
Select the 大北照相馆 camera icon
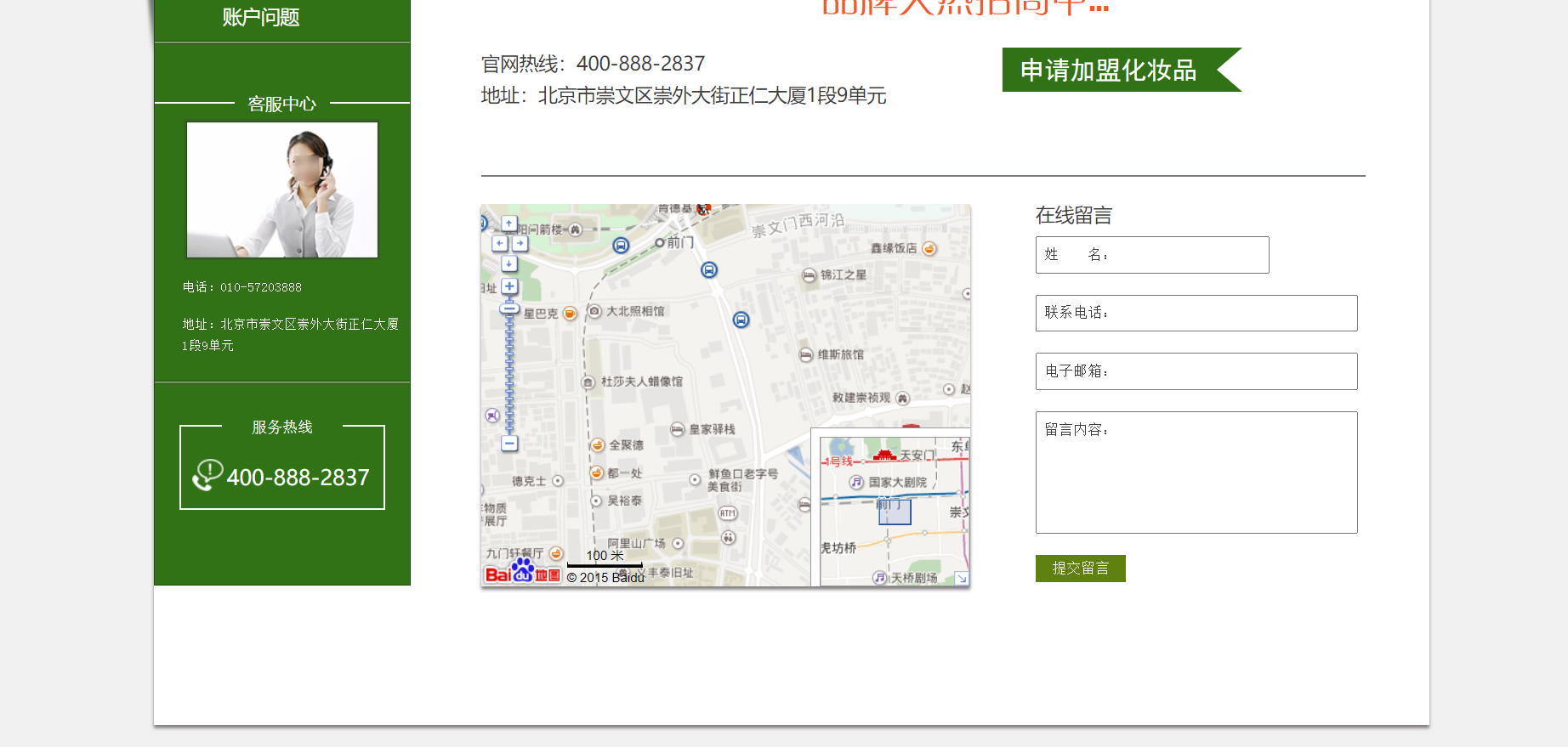595,311
